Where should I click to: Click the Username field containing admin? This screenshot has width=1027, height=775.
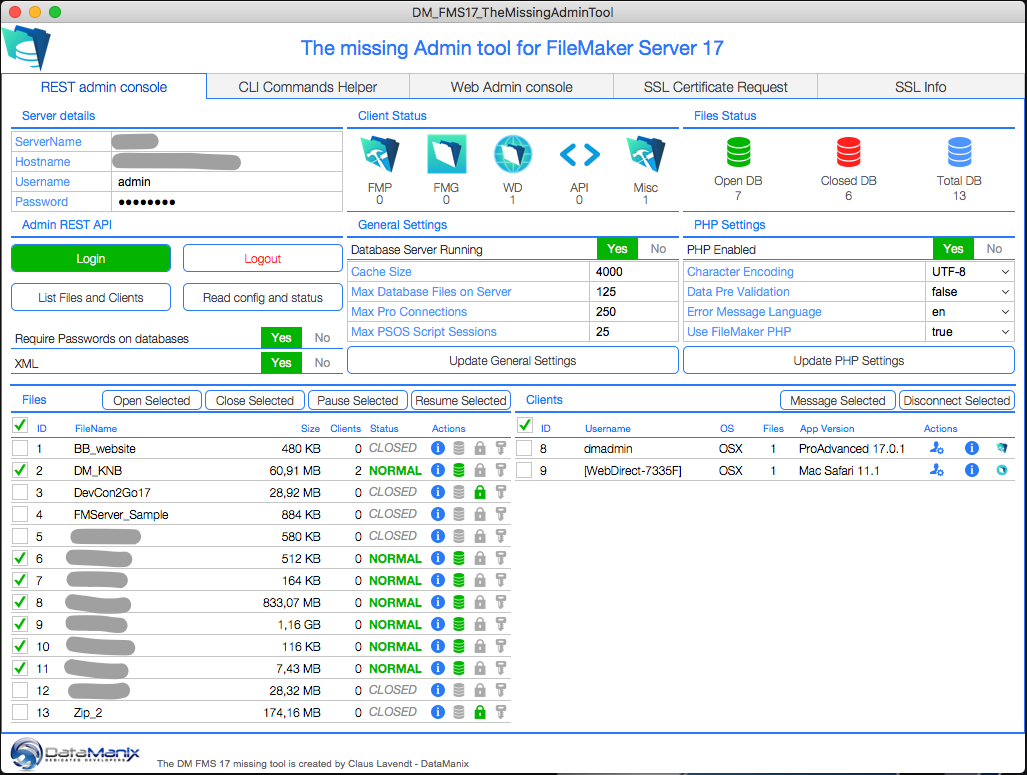click(227, 182)
